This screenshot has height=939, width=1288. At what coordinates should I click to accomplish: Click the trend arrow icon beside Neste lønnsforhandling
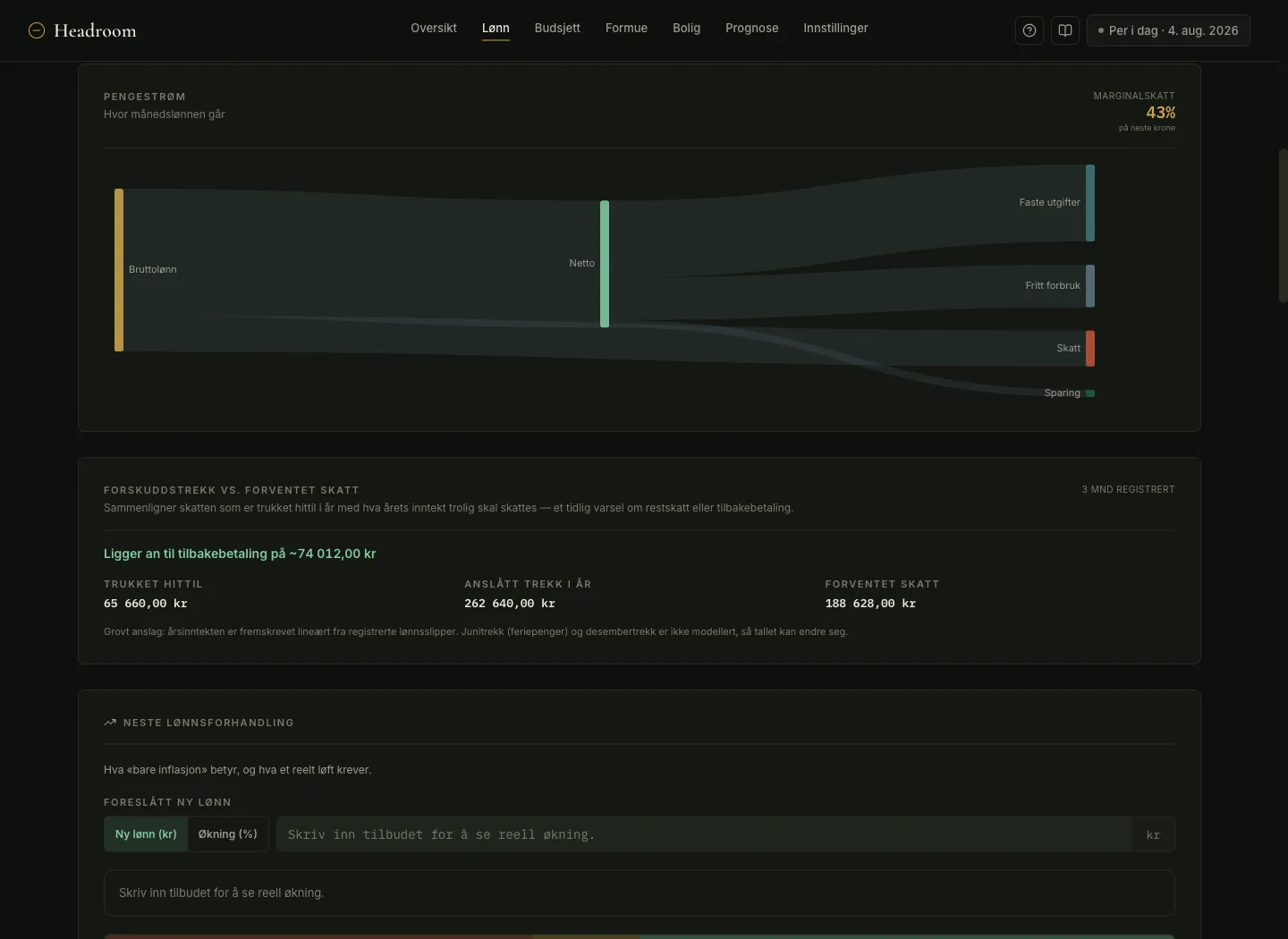tap(110, 723)
